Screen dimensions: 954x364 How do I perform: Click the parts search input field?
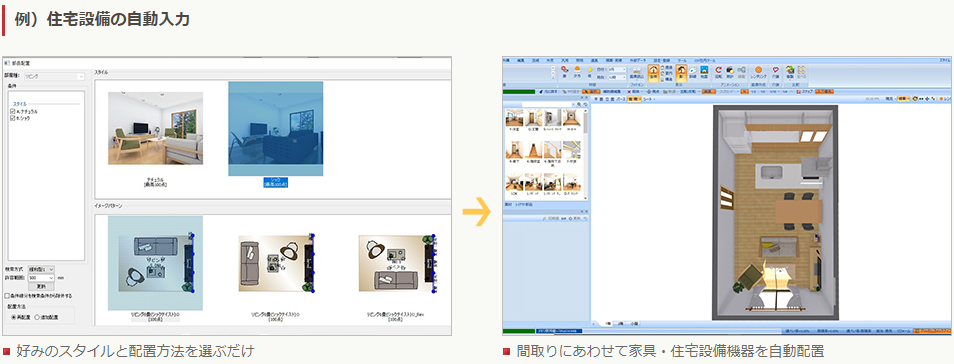(548, 104)
